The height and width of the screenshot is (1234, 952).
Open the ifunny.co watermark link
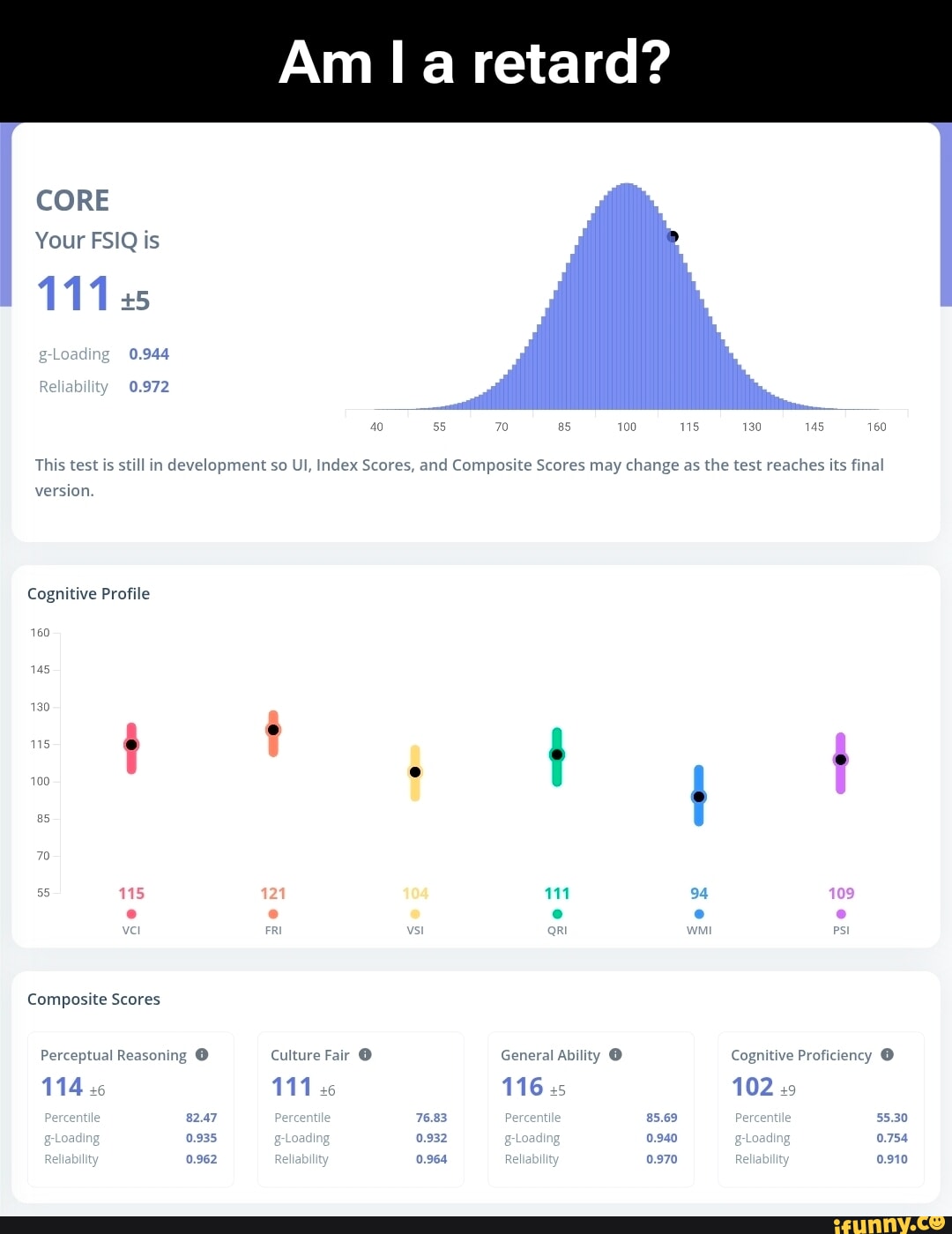coord(889,1223)
